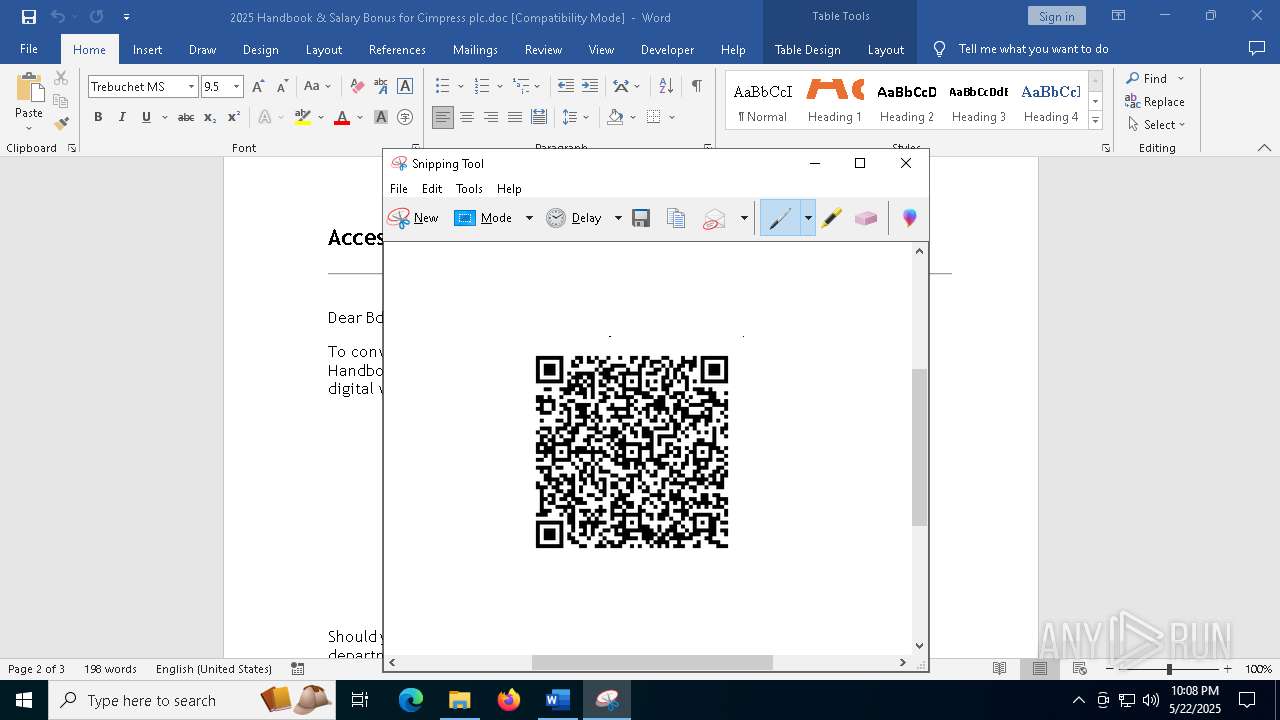Apply yellow text highlight color
The image size is (1280, 720).
click(303, 117)
